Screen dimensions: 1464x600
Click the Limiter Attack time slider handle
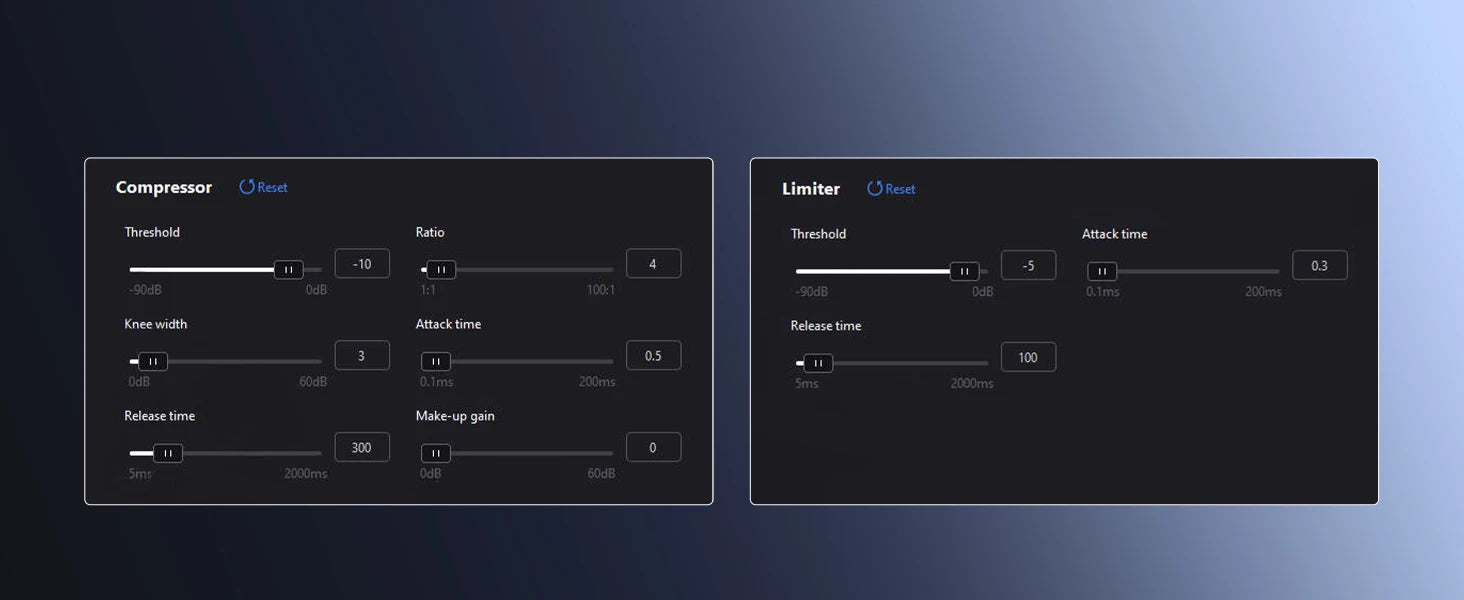point(1102,271)
